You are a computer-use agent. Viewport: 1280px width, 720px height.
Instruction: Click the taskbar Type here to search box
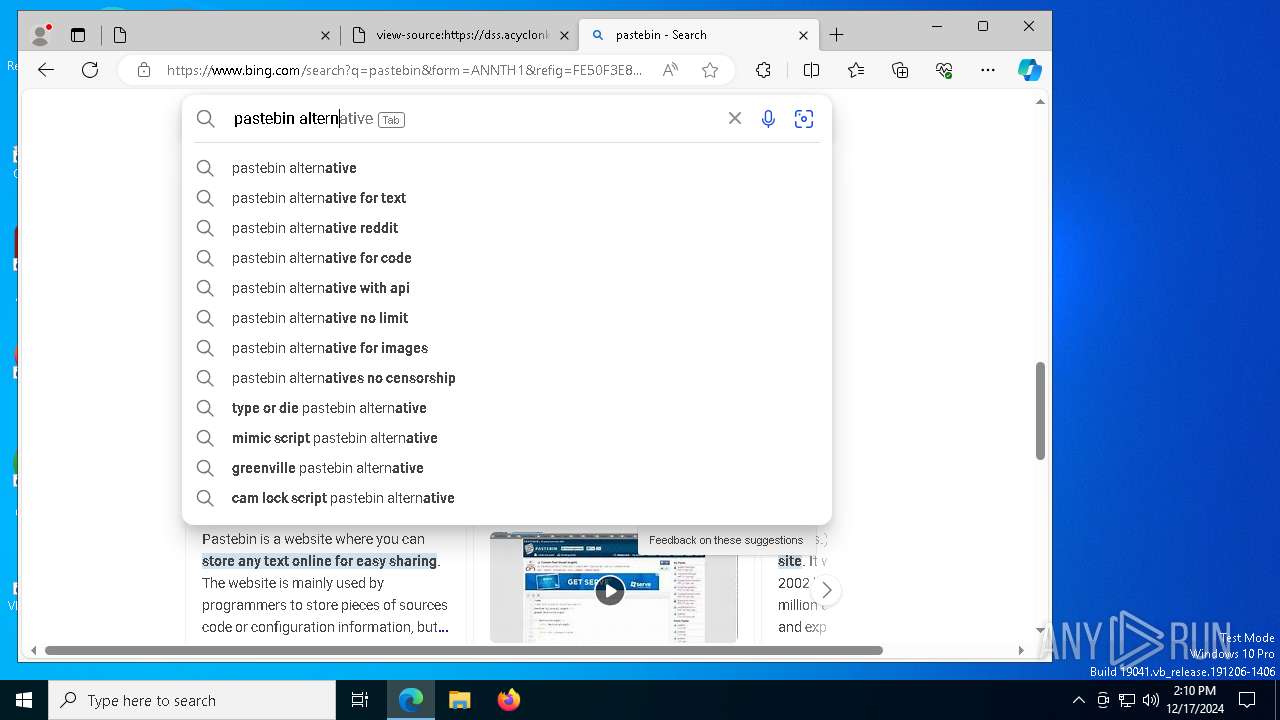point(192,700)
